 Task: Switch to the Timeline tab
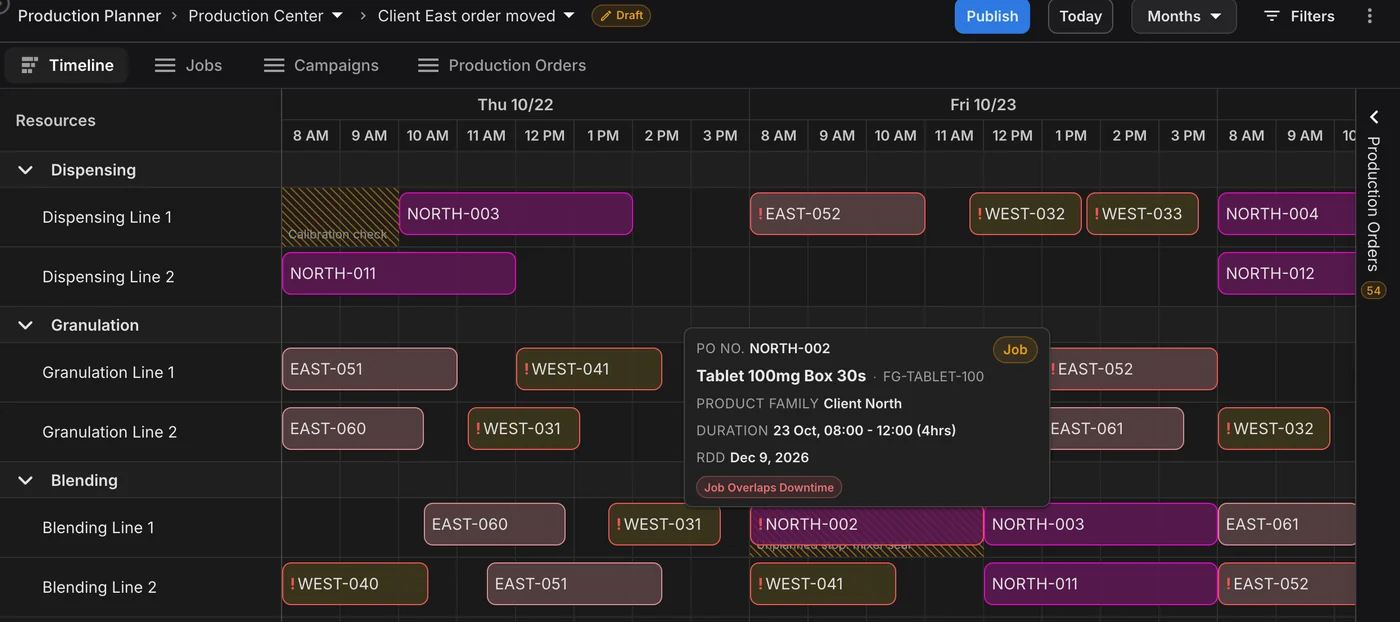[67, 65]
